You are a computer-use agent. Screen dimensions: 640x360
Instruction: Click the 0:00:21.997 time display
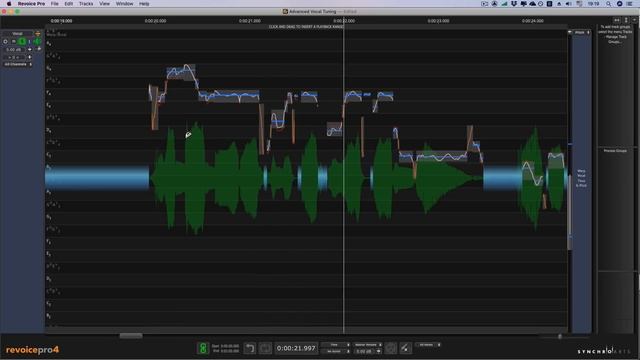pos(296,348)
